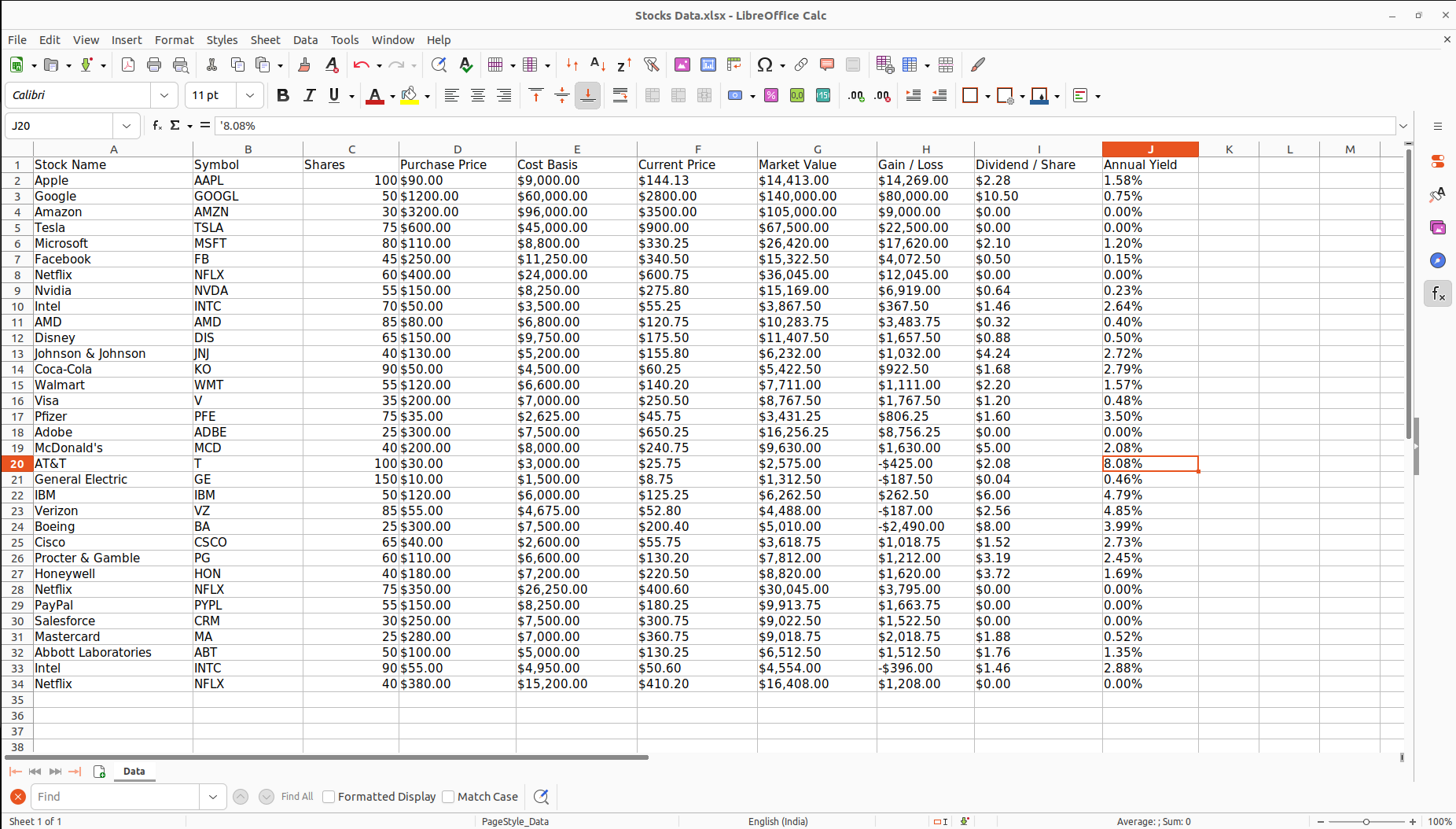Toggle Italic formatting
This screenshot has height=829, width=1456.
(x=309, y=95)
